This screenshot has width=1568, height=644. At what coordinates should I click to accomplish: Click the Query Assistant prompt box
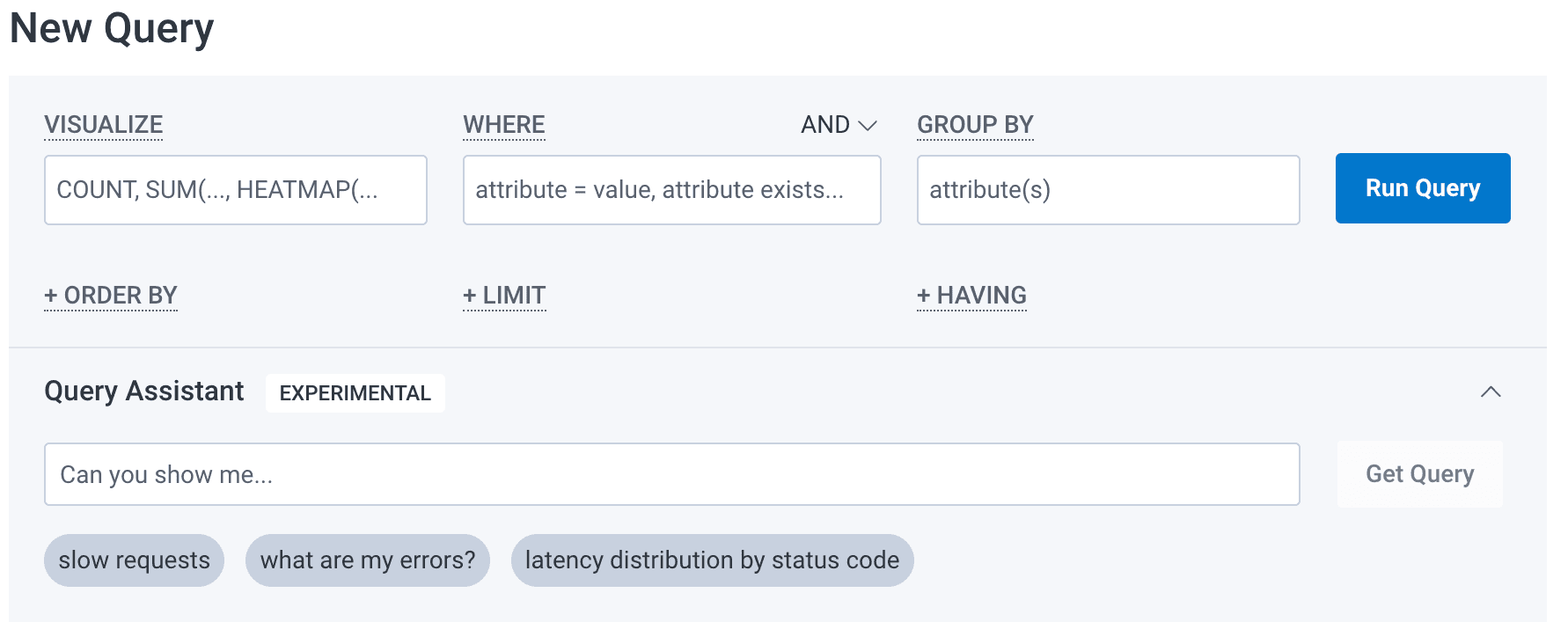[x=673, y=474]
